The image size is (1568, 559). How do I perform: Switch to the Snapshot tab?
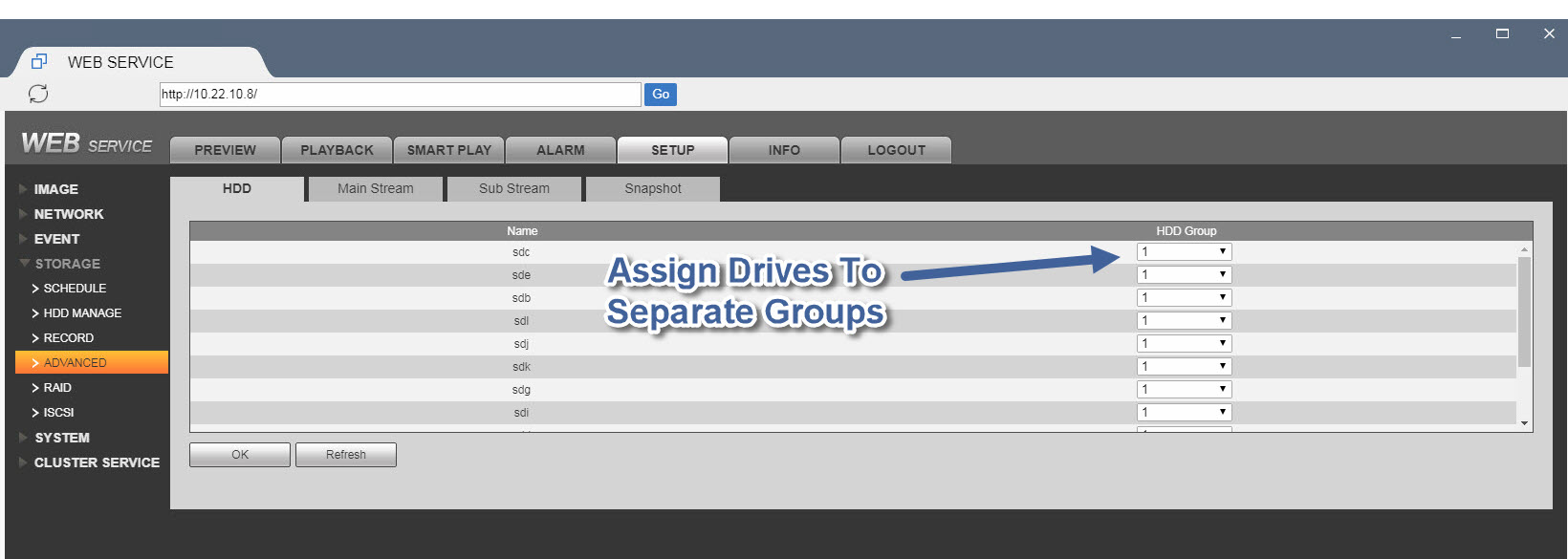[x=653, y=189]
